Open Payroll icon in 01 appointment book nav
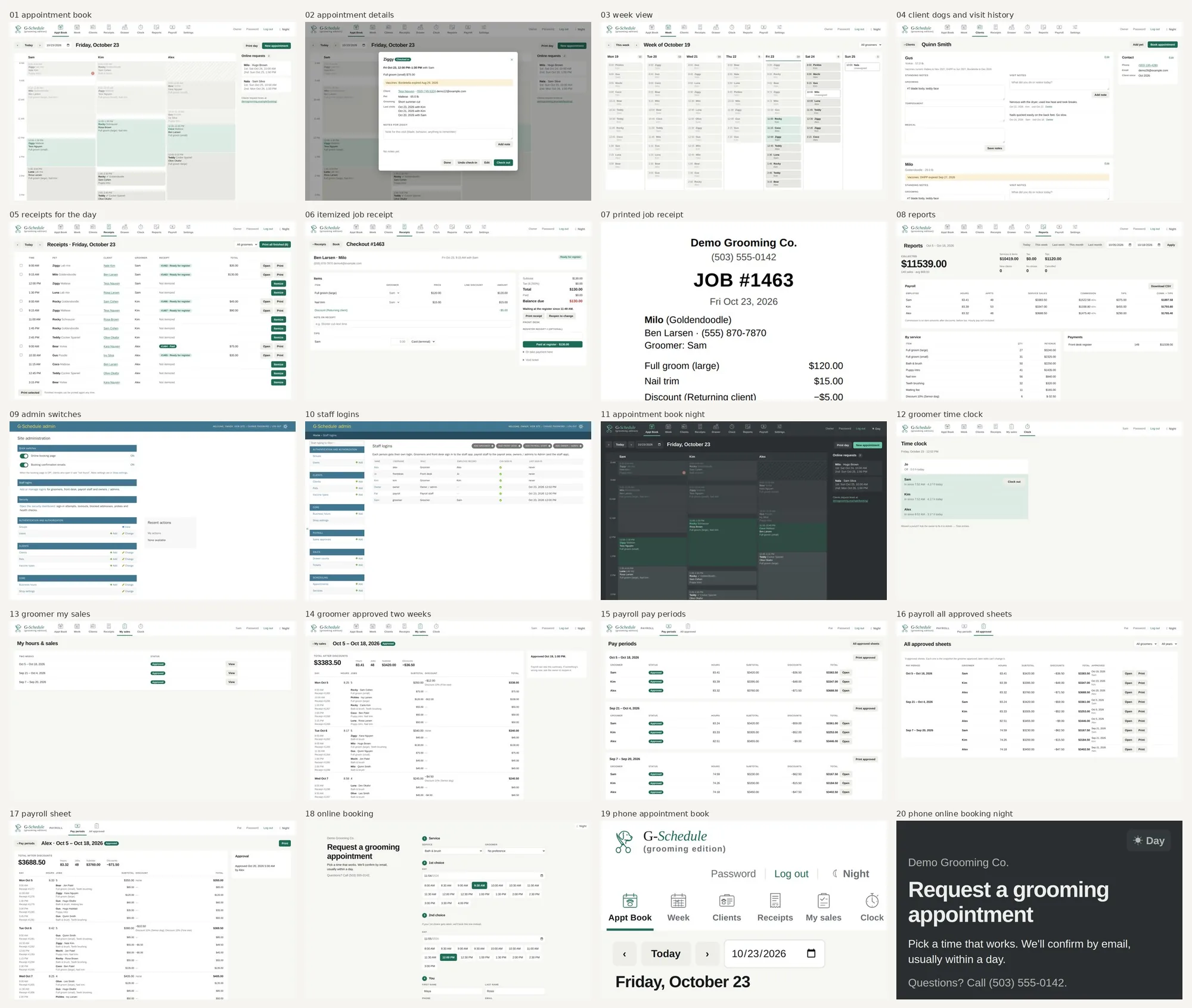1192x1008 pixels. [x=172, y=27]
